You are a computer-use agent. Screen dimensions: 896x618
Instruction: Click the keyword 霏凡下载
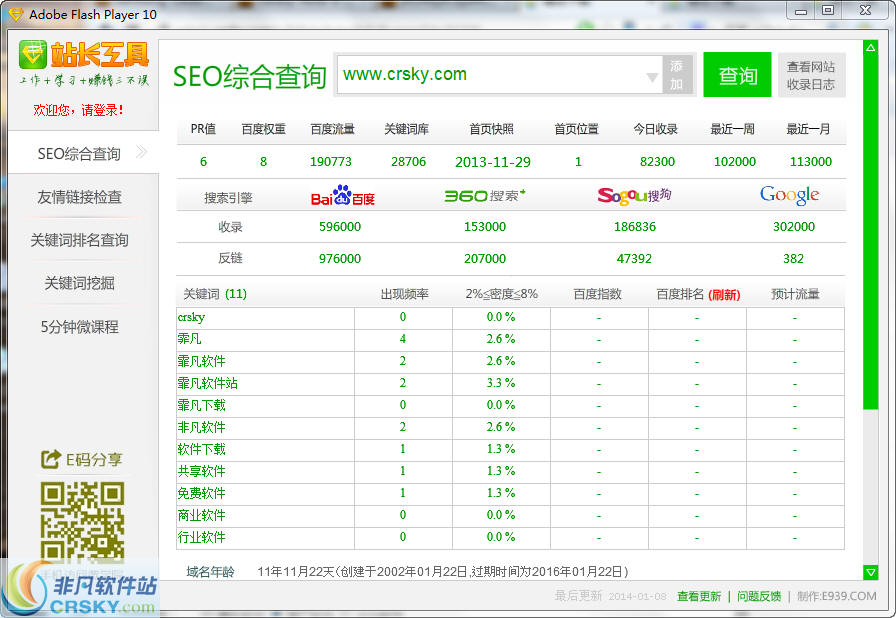[x=201, y=405]
